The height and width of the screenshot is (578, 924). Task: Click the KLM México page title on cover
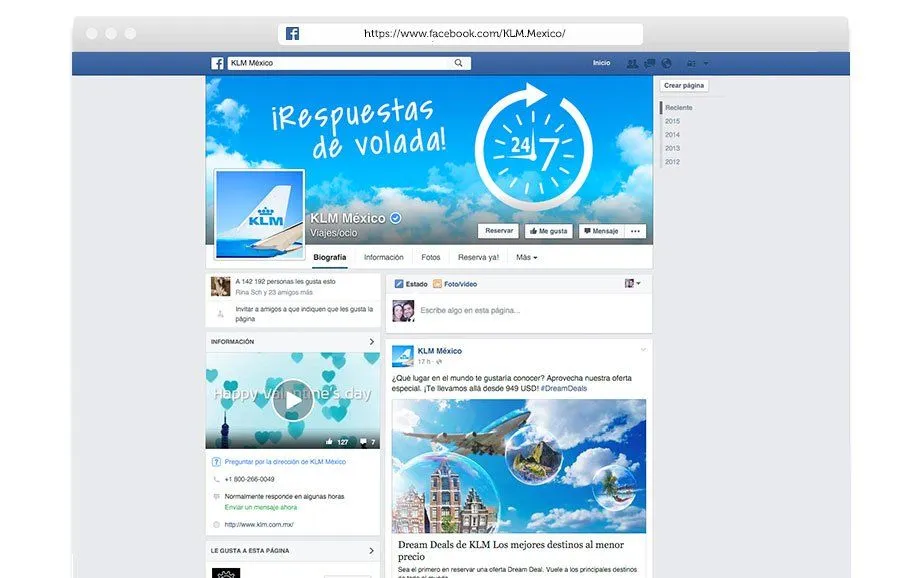pyautogui.click(x=348, y=218)
